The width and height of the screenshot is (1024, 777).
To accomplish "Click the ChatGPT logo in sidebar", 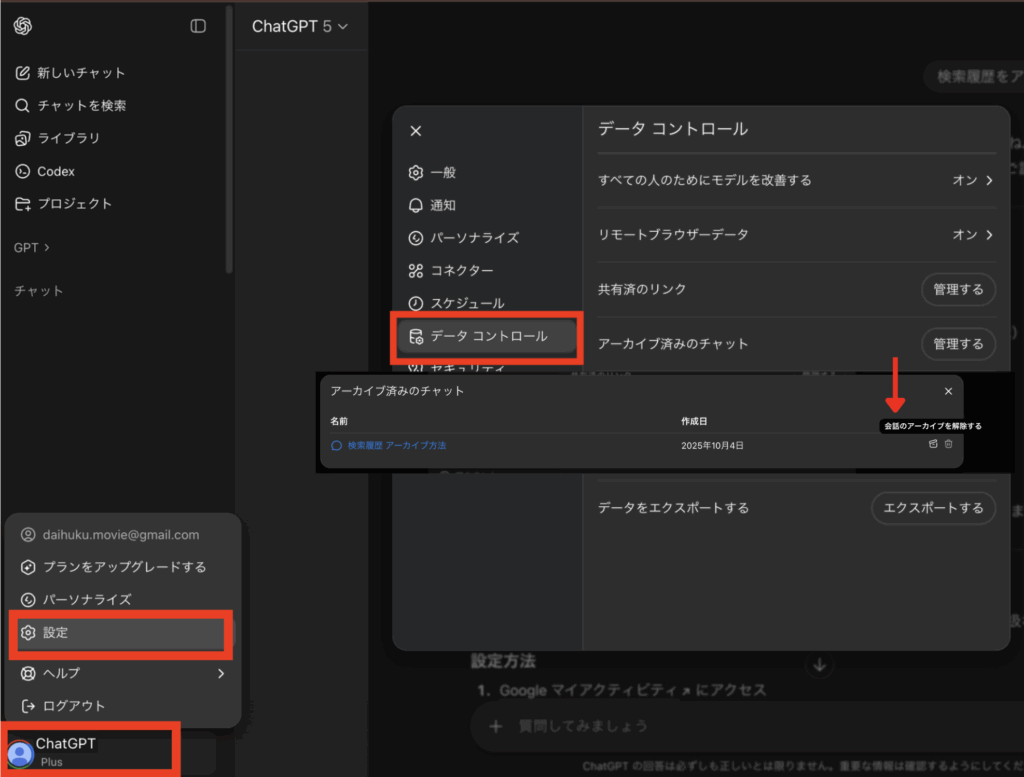I will [x=23, y=26].
